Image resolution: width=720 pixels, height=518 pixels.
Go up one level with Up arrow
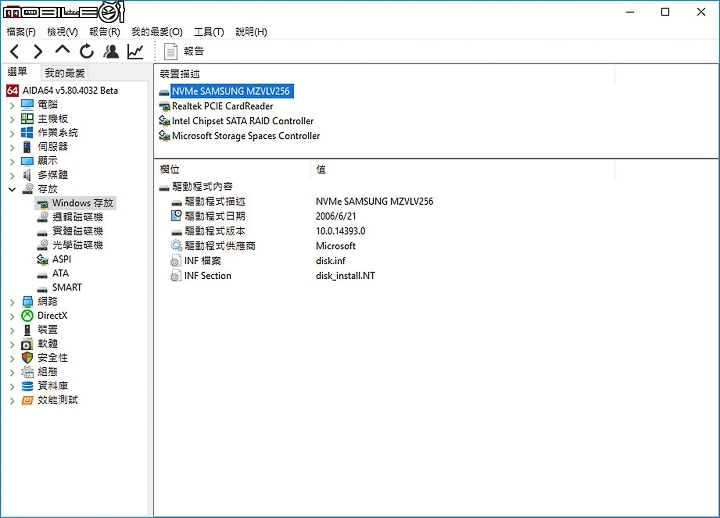pyautogui.click(x=62, y=50)
